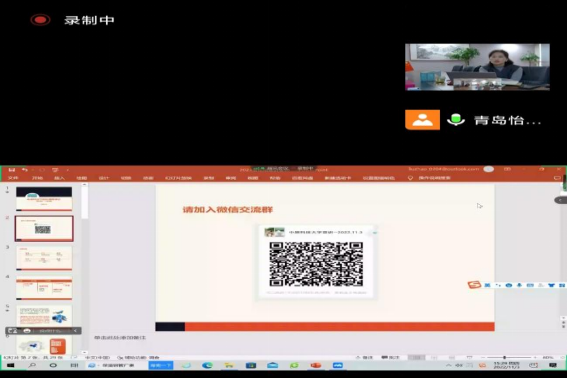
Task: Open PowerPoint icon on the taskbar
Action: click(x=316, y=365)
